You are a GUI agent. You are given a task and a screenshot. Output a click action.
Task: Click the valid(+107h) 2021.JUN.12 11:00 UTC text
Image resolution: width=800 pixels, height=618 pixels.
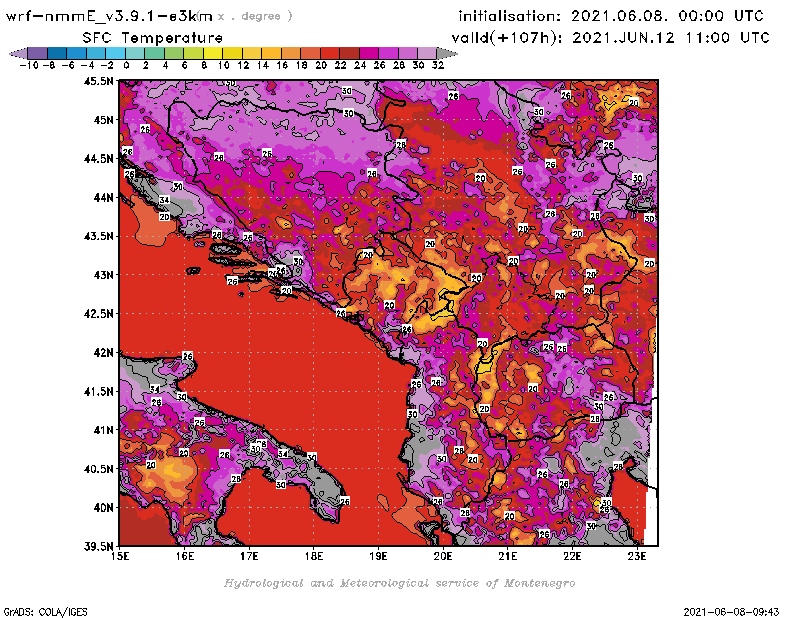(610, 38)
